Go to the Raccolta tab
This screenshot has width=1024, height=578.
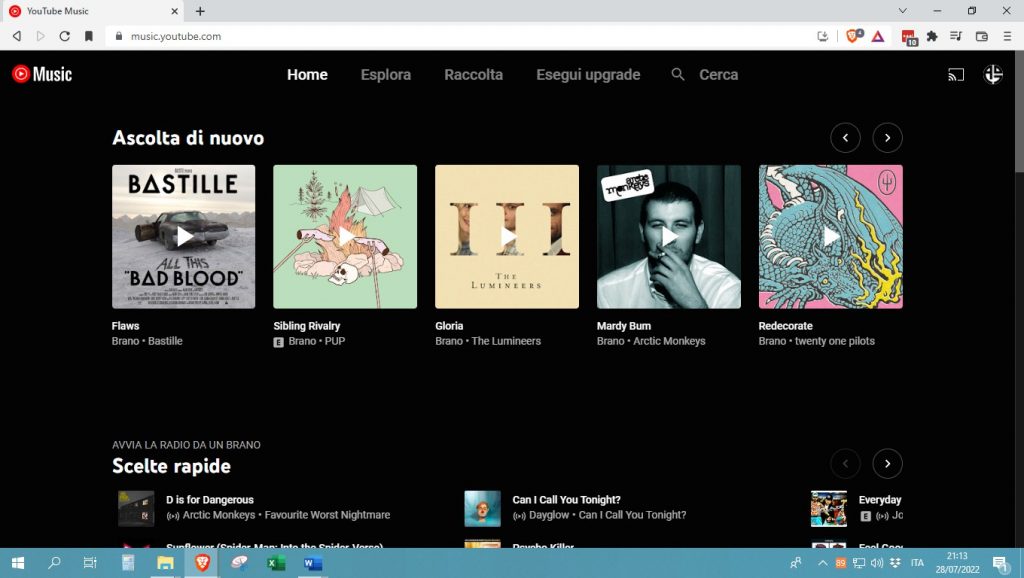tap(473, 75)
